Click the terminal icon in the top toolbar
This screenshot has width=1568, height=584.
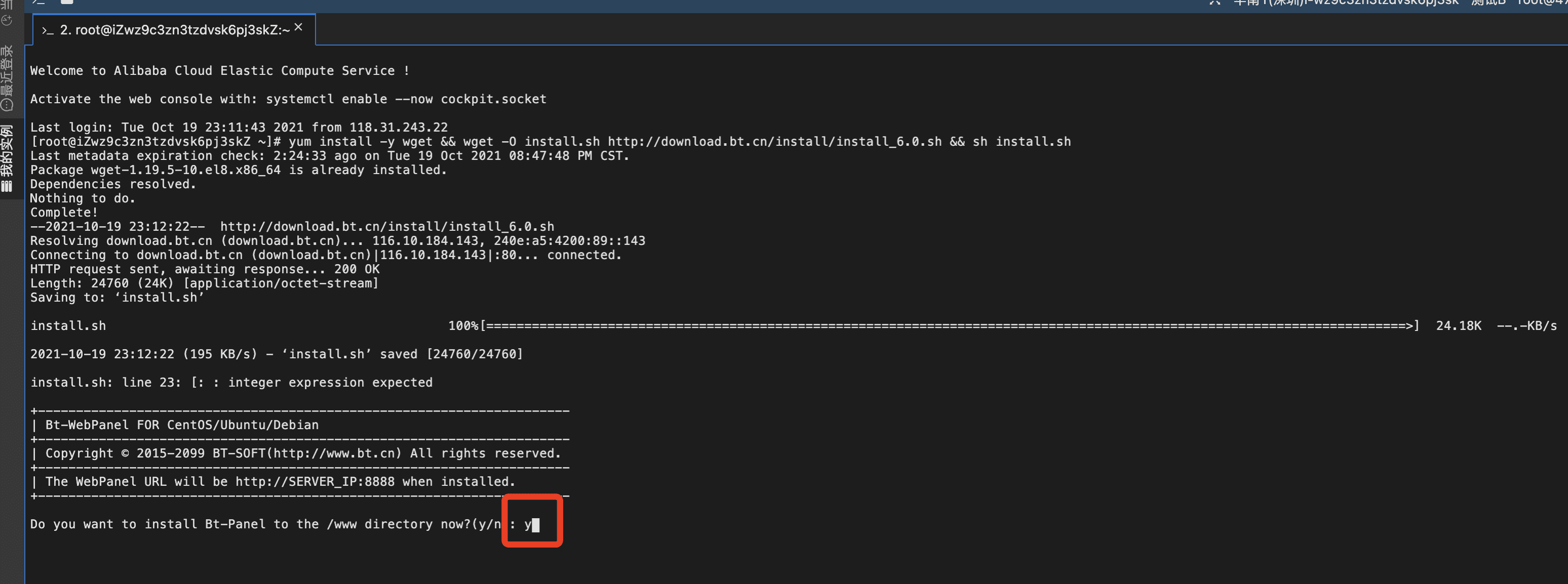point(39,3)
